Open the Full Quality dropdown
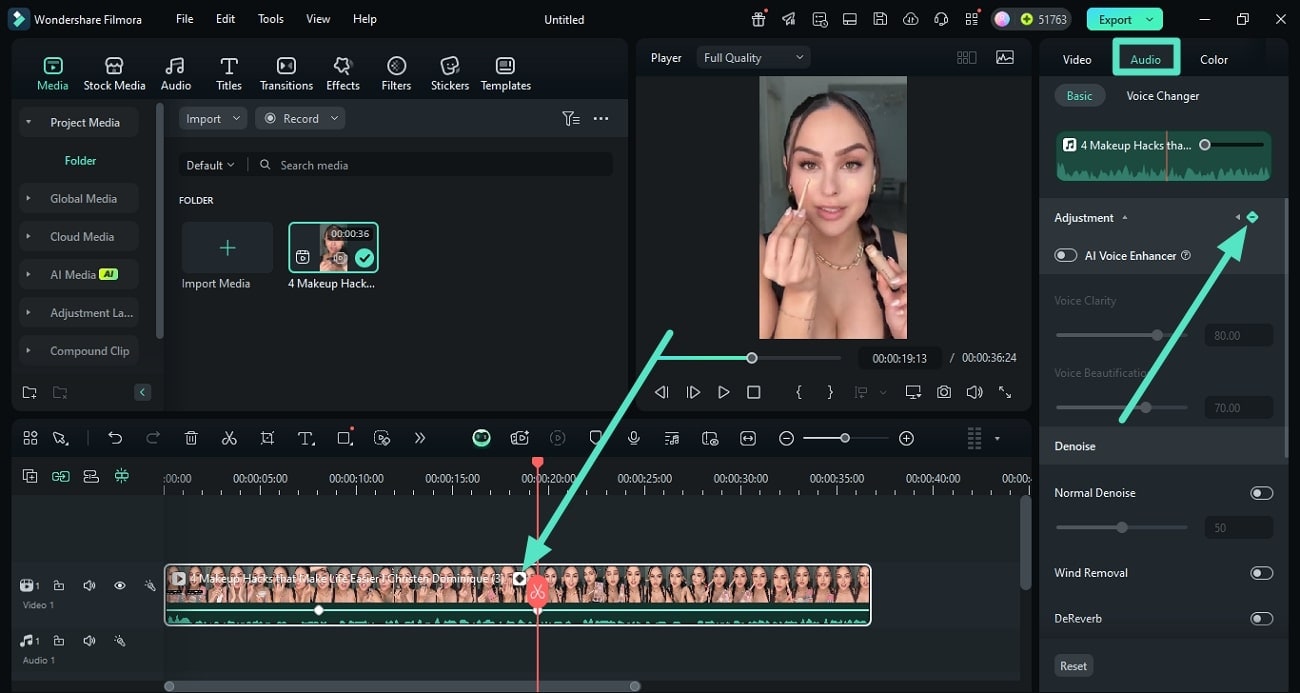This screenshot has width=1300, height=693. 753,58
